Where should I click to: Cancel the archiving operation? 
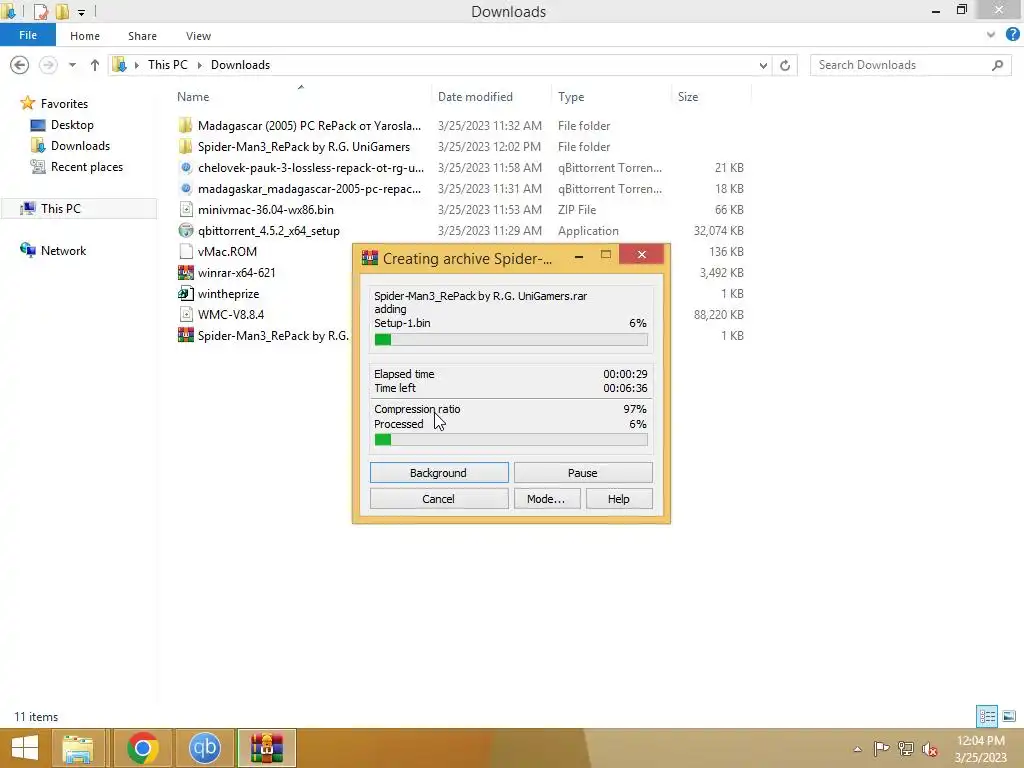(x=439, y=499)
